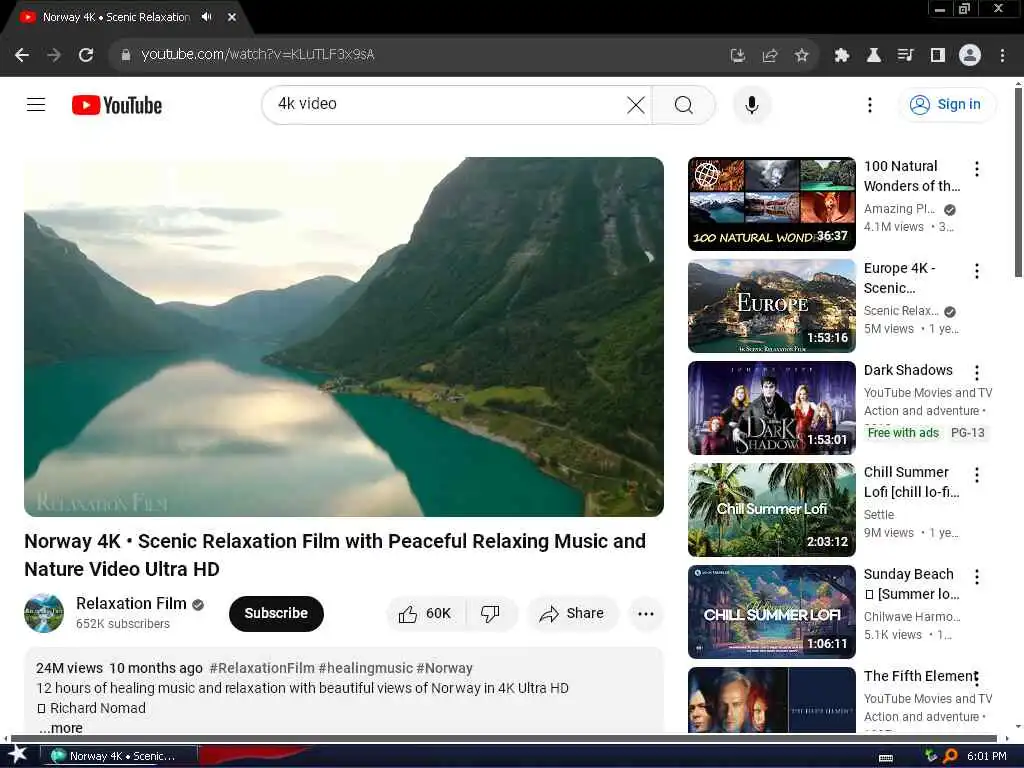Share the Norway 4K video

[572, 613]
